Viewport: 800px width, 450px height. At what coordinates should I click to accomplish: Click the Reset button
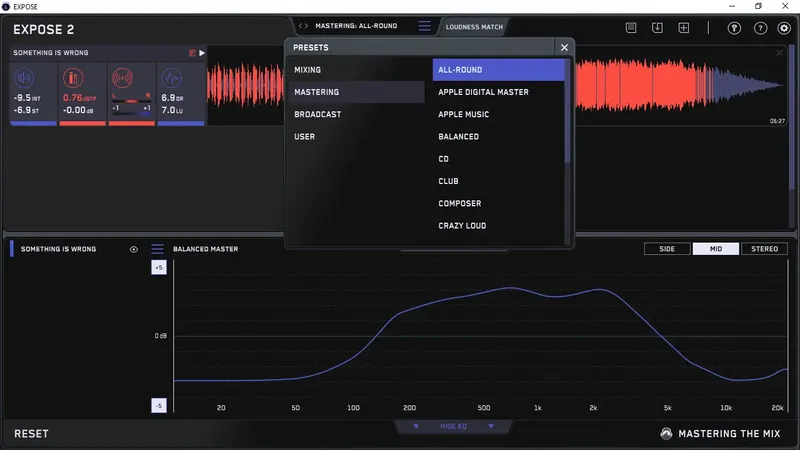(31, 434)
